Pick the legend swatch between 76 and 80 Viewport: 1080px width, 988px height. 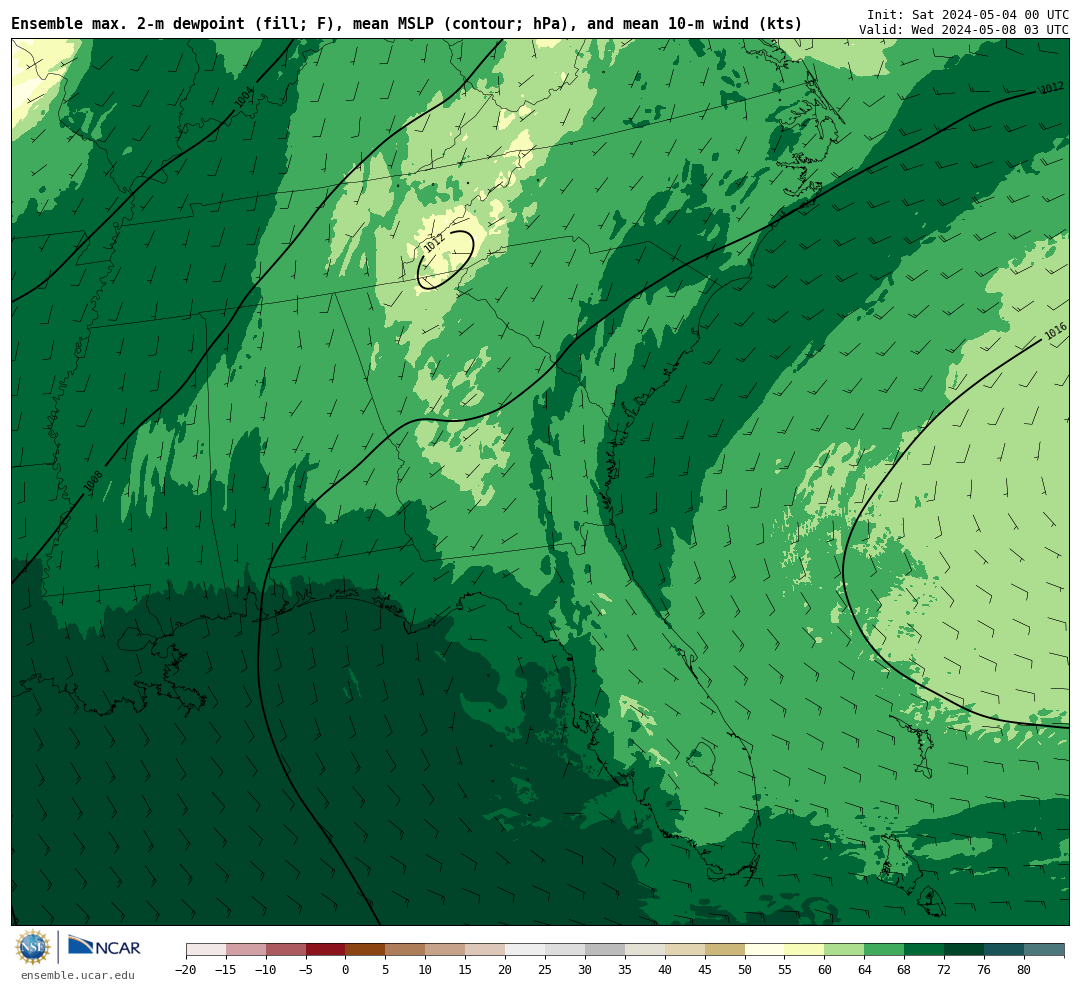pos(1005,950)
